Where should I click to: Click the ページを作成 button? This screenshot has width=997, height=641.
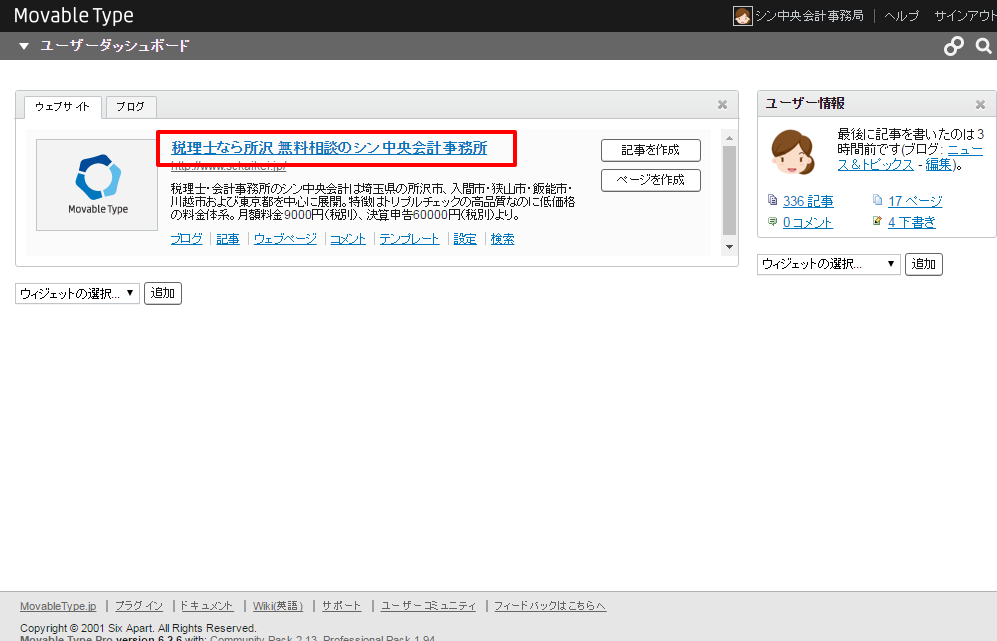click(x=650, y=180)
